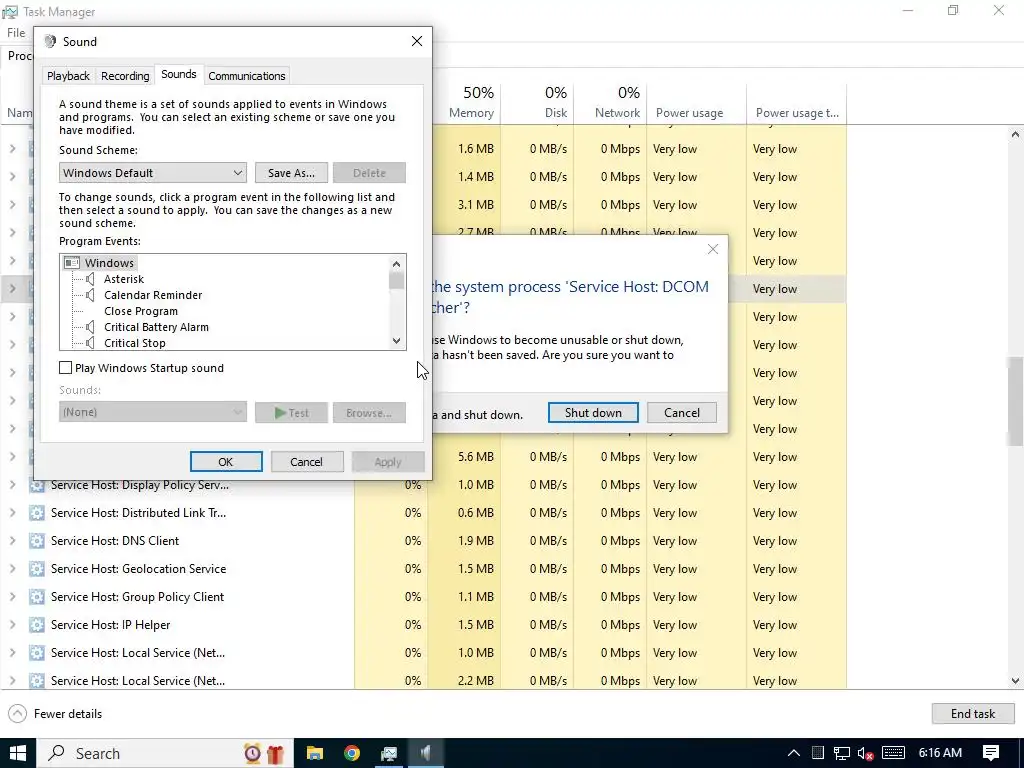
Task: Click gear icon of Service Host: DNS Client
Action: pos(37,541)
